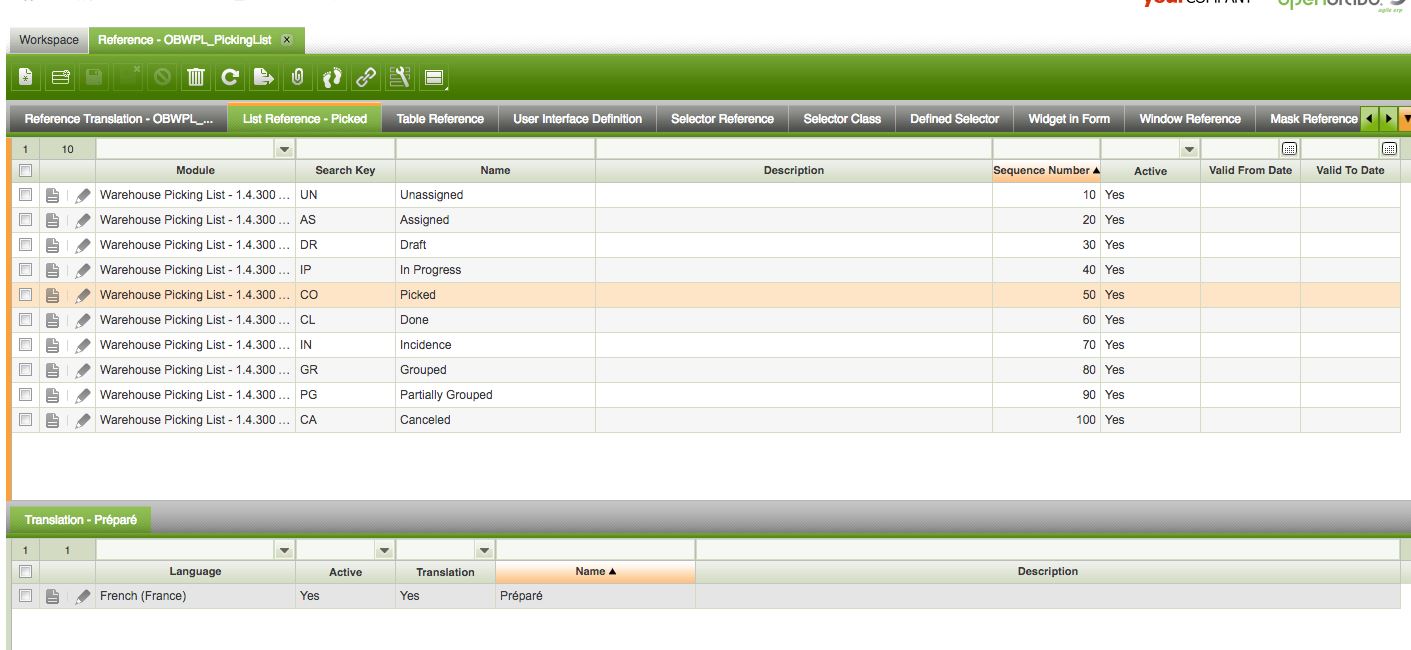1411x650 pixels.
Task: Click the Export to spreadsheet icon
Action: click(263, 76)
